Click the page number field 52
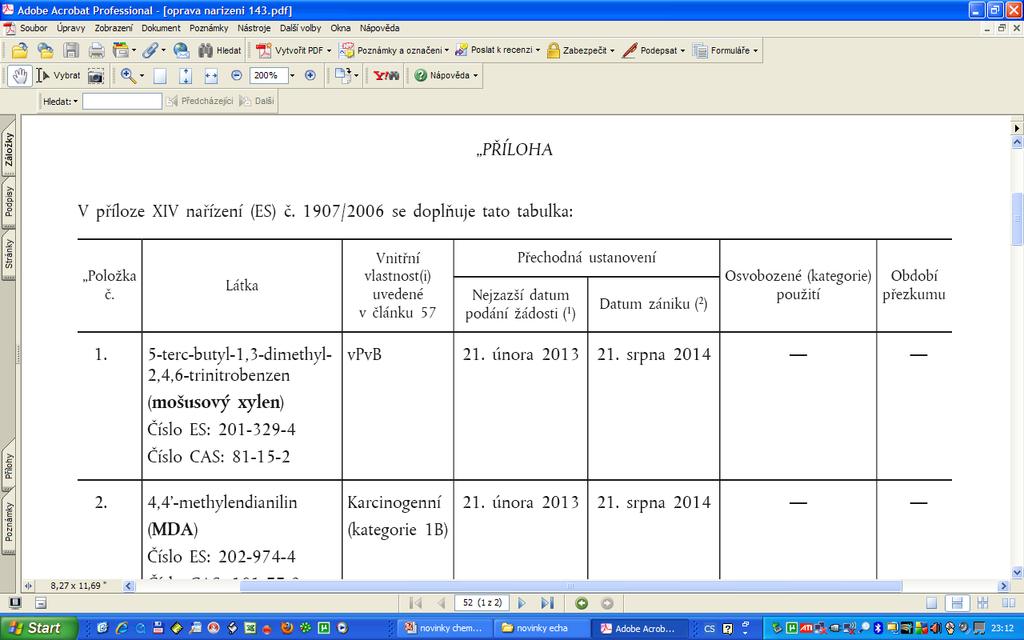This screenshot has height=640, width=1024. point(482,603)
